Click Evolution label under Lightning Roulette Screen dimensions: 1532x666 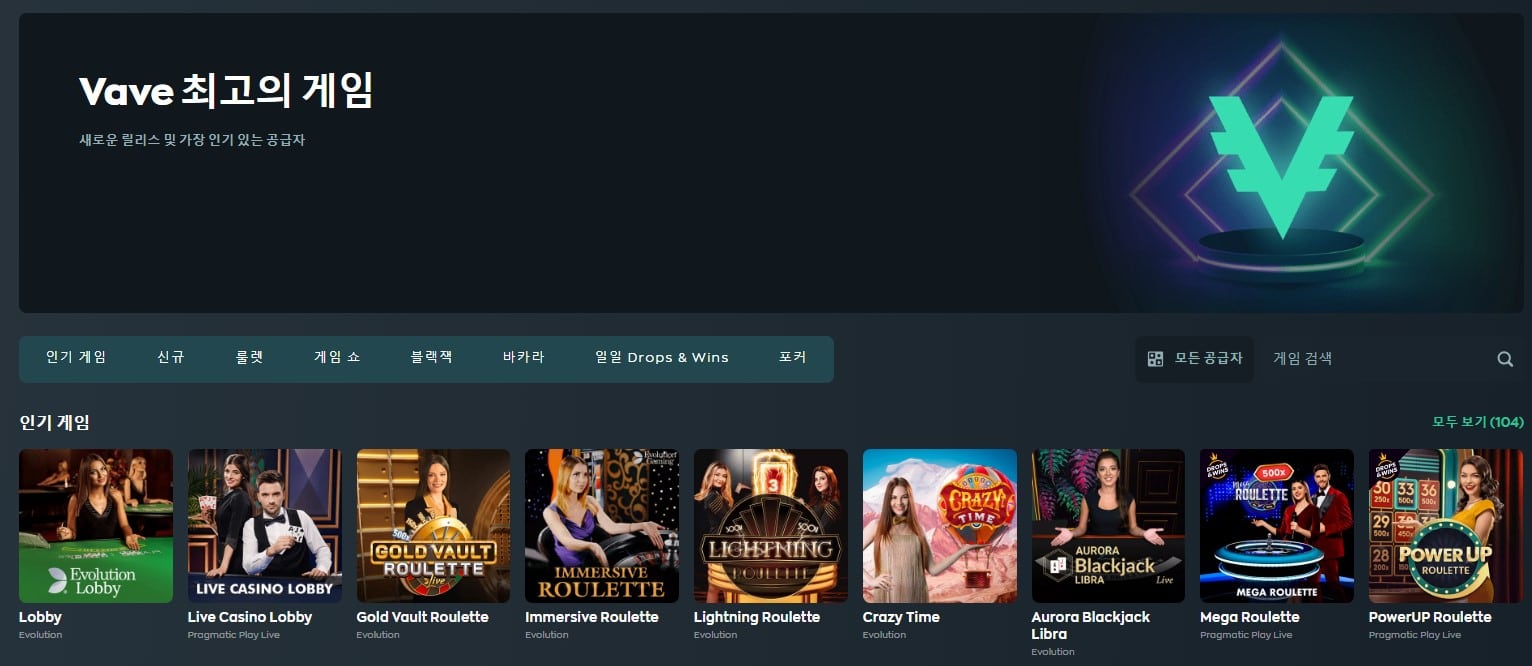point(715,635)
